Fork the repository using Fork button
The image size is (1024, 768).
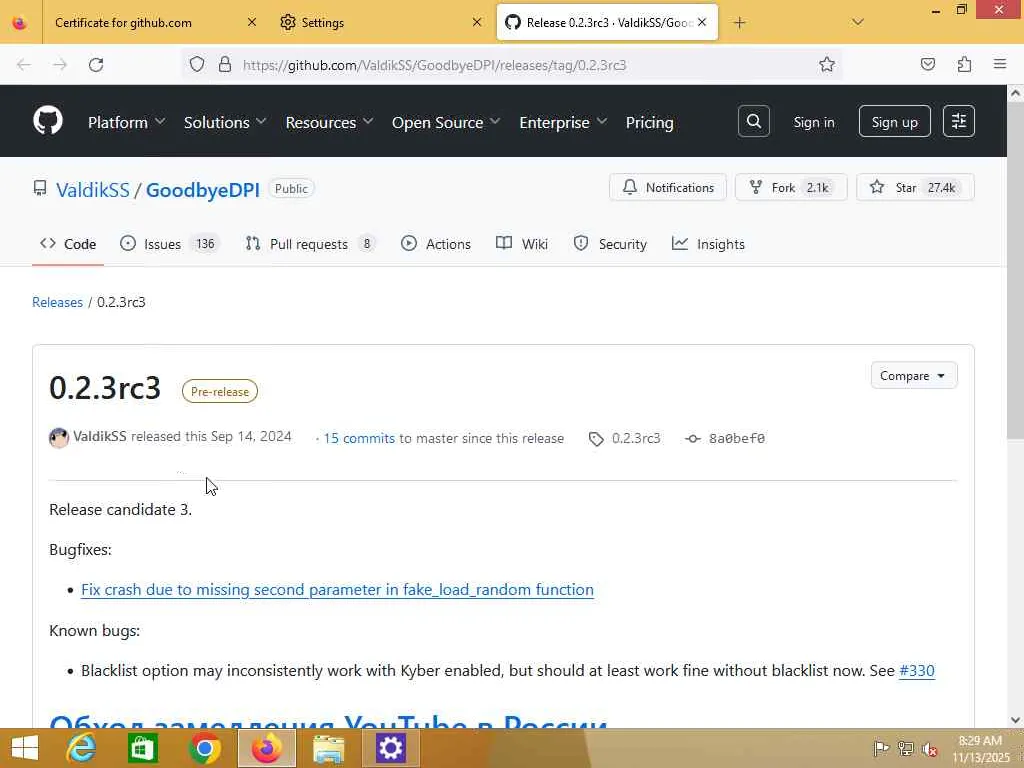tap(791, 187)
